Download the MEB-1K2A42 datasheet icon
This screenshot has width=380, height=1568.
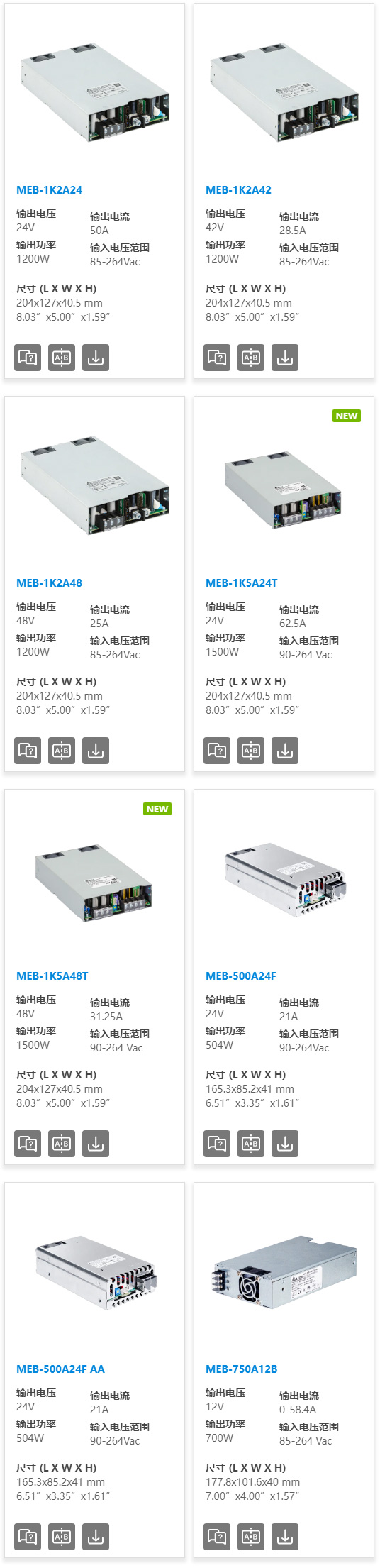pos(285,358)
